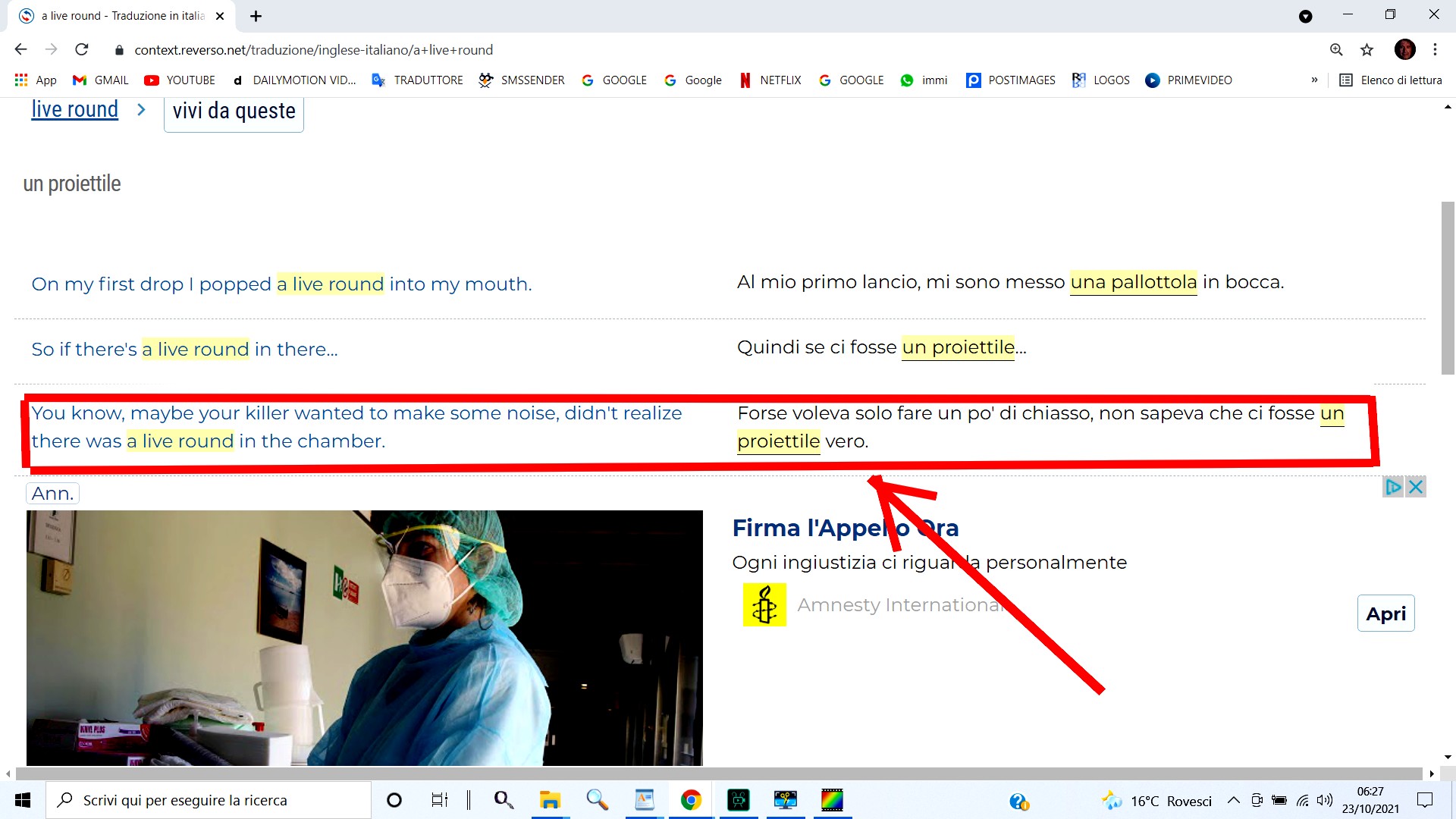Switch to the Reverso live round tab

121,16
